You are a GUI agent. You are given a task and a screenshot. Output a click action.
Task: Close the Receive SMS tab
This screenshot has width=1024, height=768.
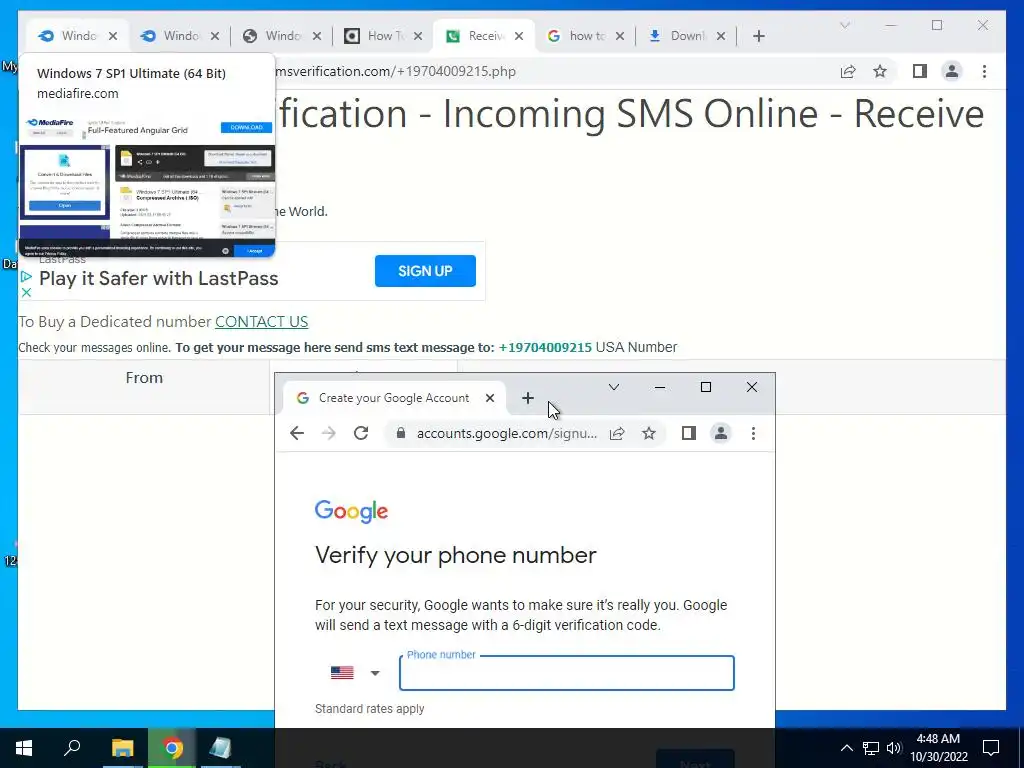click(519, 36)
